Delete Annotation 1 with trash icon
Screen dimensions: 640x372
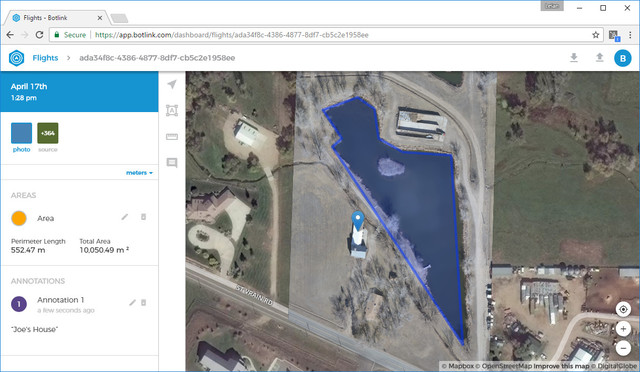tap(143, 303)
